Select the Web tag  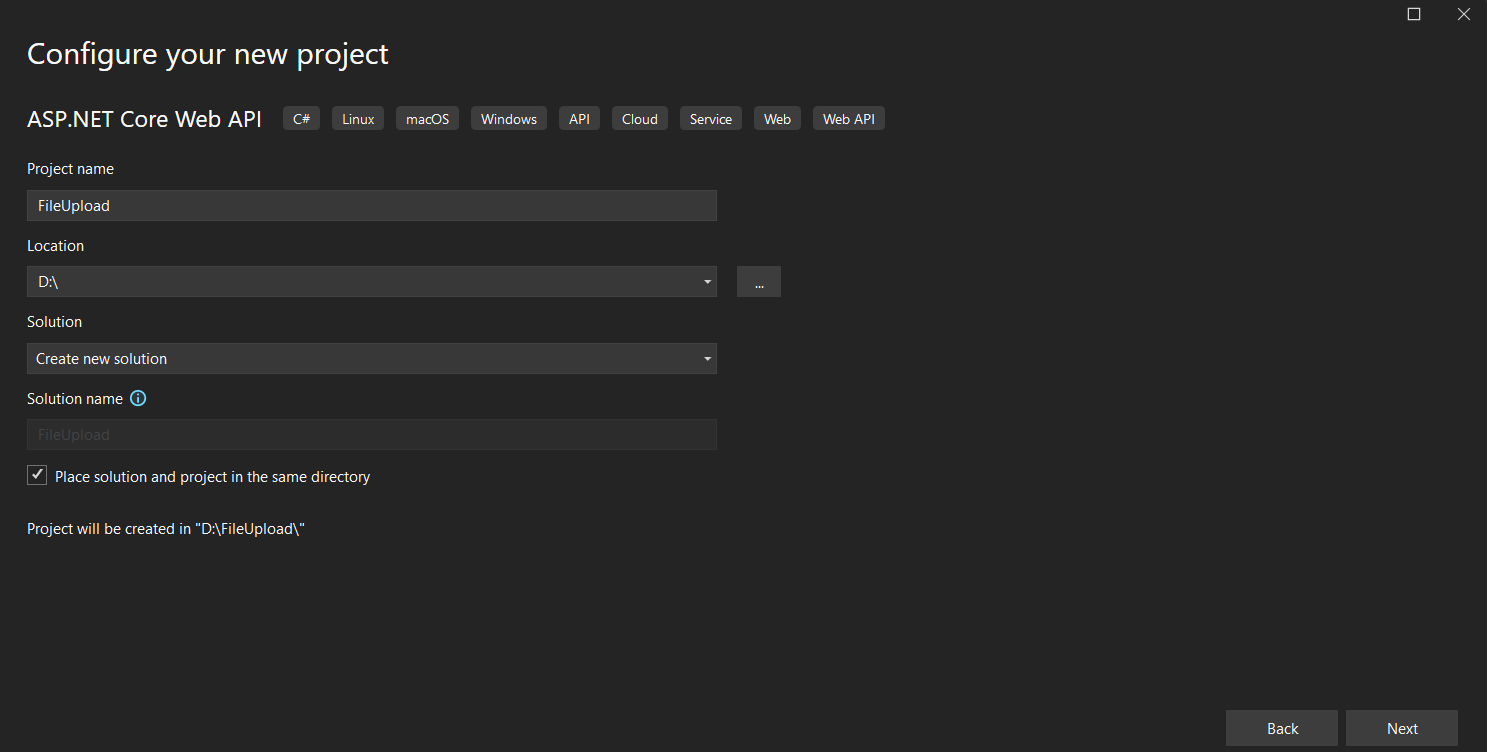click(777, 118)
